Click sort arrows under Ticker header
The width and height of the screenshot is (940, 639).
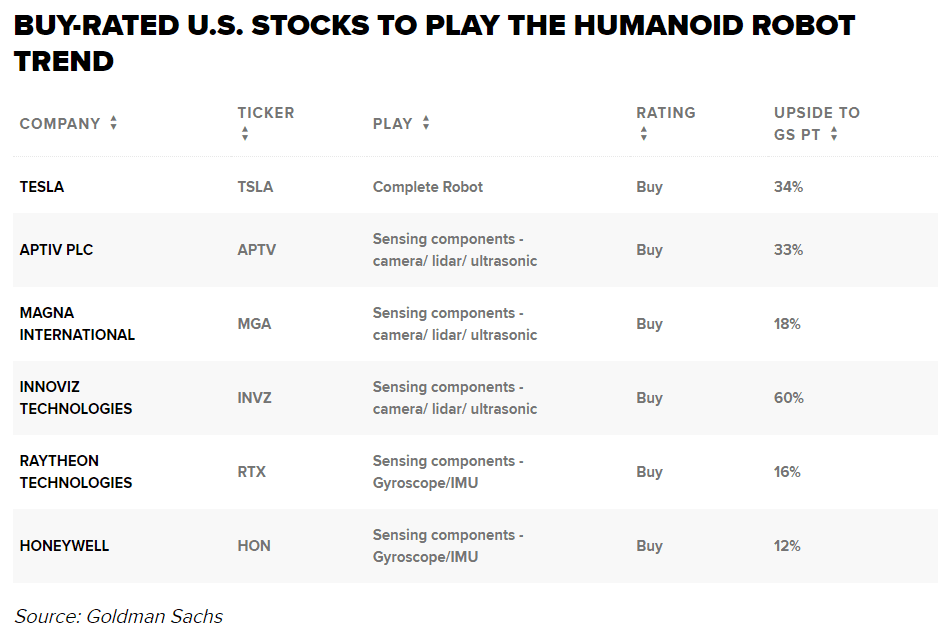point(244,134)
